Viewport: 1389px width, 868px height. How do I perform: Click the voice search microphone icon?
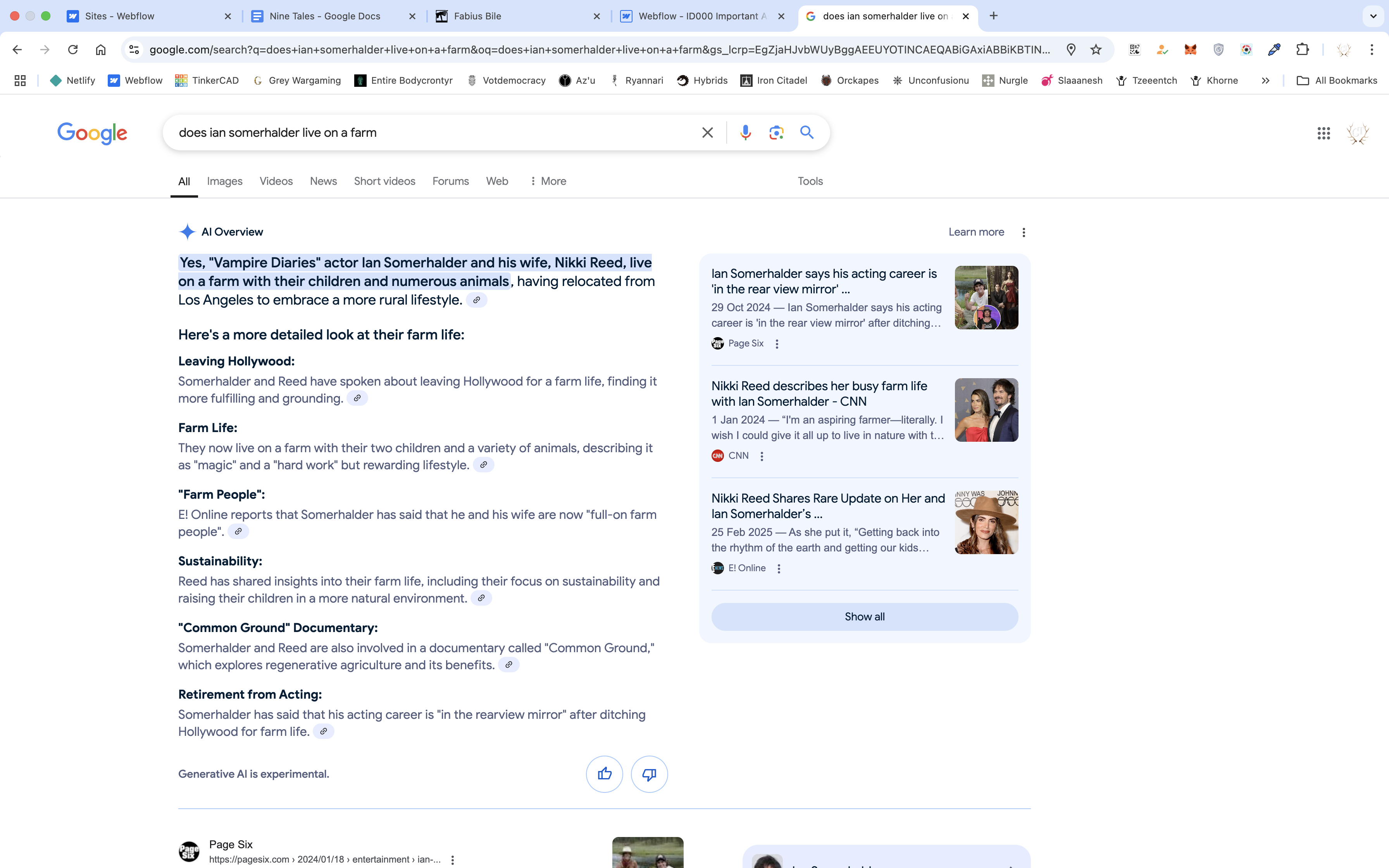pyautogui.click(x=745, y=133)
